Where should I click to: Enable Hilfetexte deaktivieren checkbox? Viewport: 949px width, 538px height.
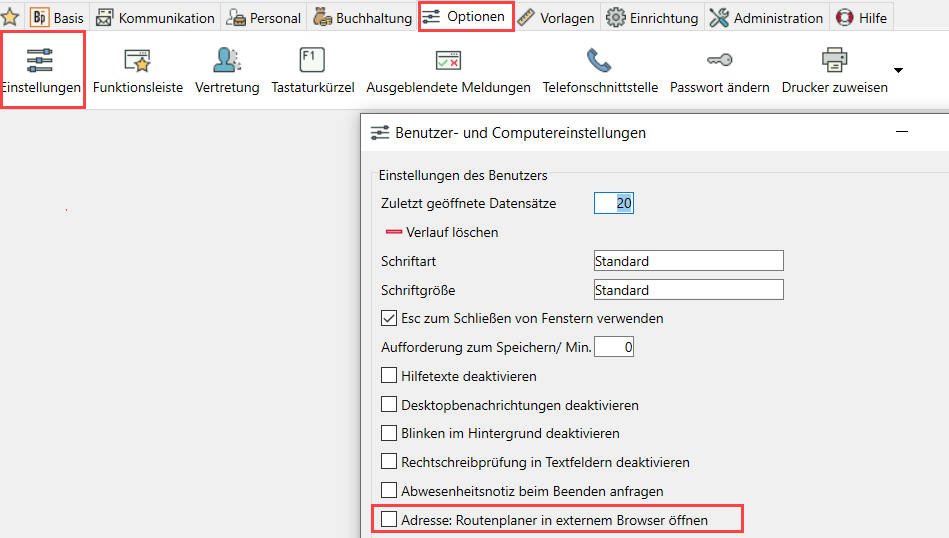389,377
